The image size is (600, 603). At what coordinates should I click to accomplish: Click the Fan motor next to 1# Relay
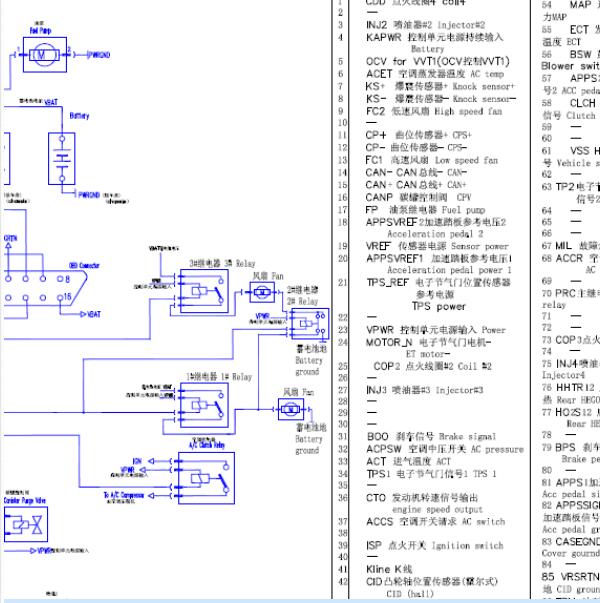click(291, 409)
